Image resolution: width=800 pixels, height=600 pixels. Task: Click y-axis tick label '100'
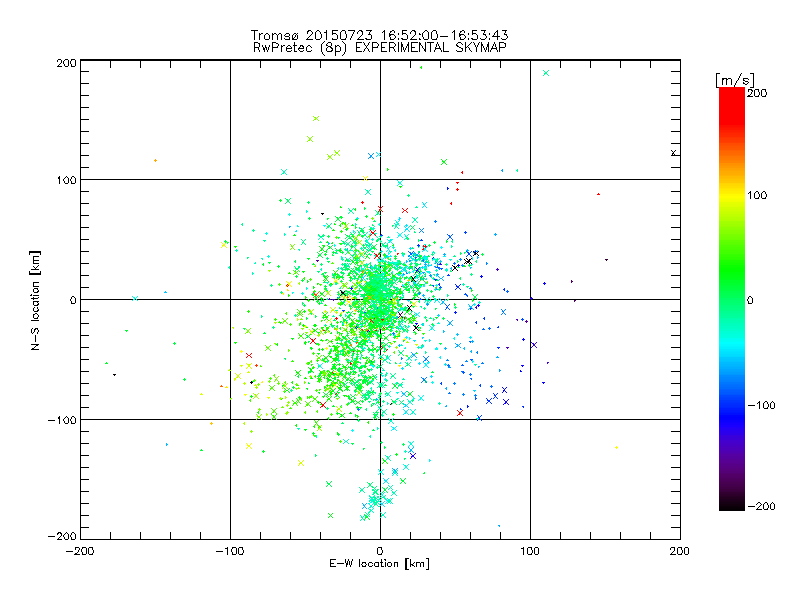point(66,180)
